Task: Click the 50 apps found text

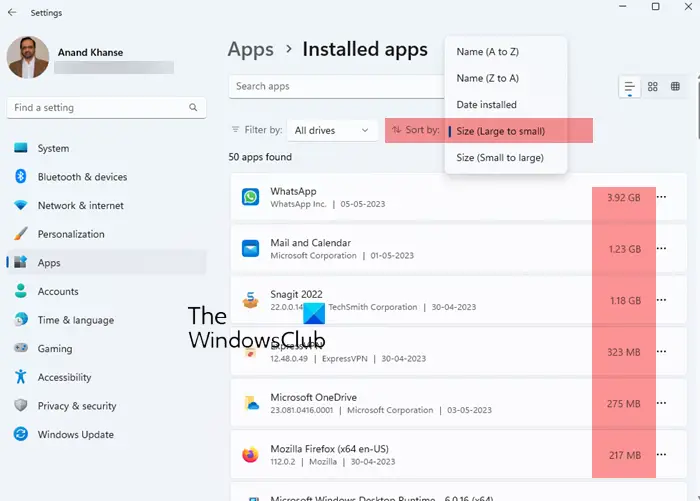Action: (x=260, y=157)
